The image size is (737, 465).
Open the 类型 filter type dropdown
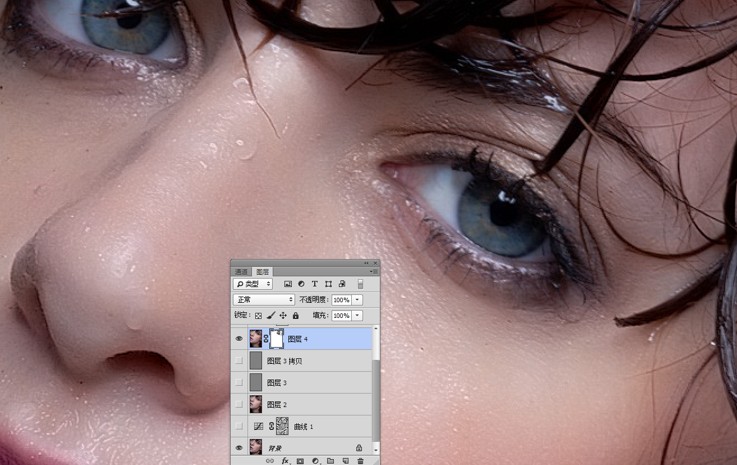(253, 284)
